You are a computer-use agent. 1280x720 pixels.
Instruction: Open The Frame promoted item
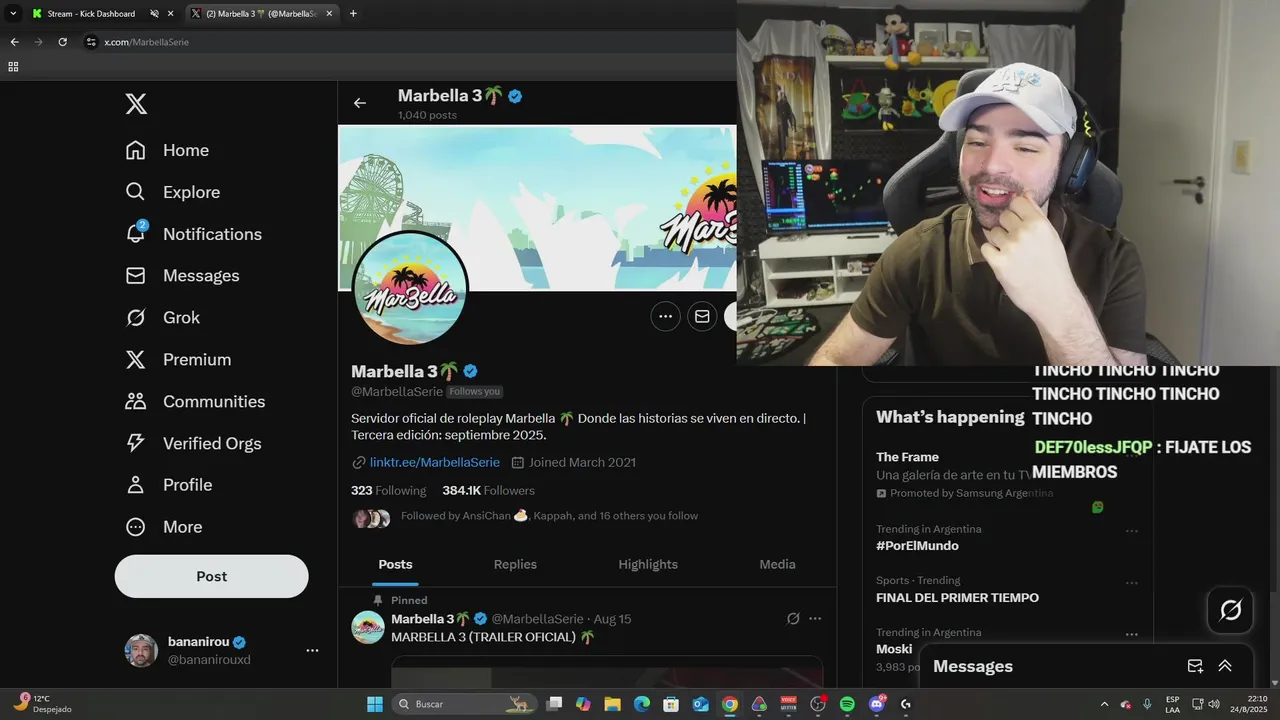[x=907, y=457]
